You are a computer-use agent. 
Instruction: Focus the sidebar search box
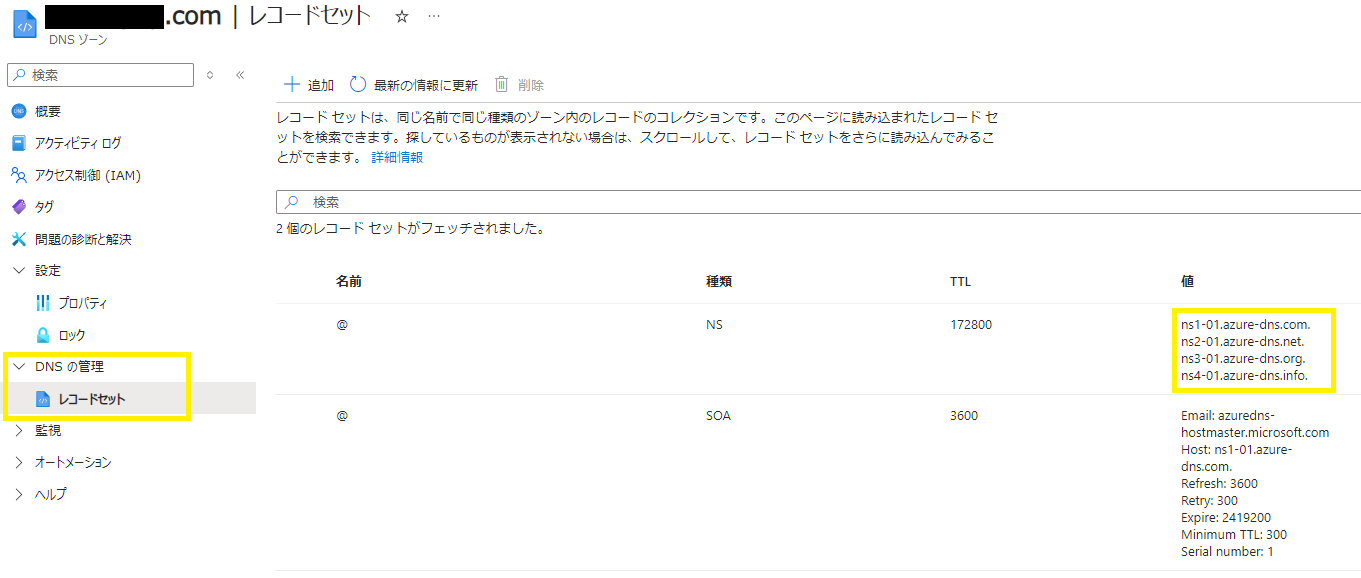coord(100,75)
